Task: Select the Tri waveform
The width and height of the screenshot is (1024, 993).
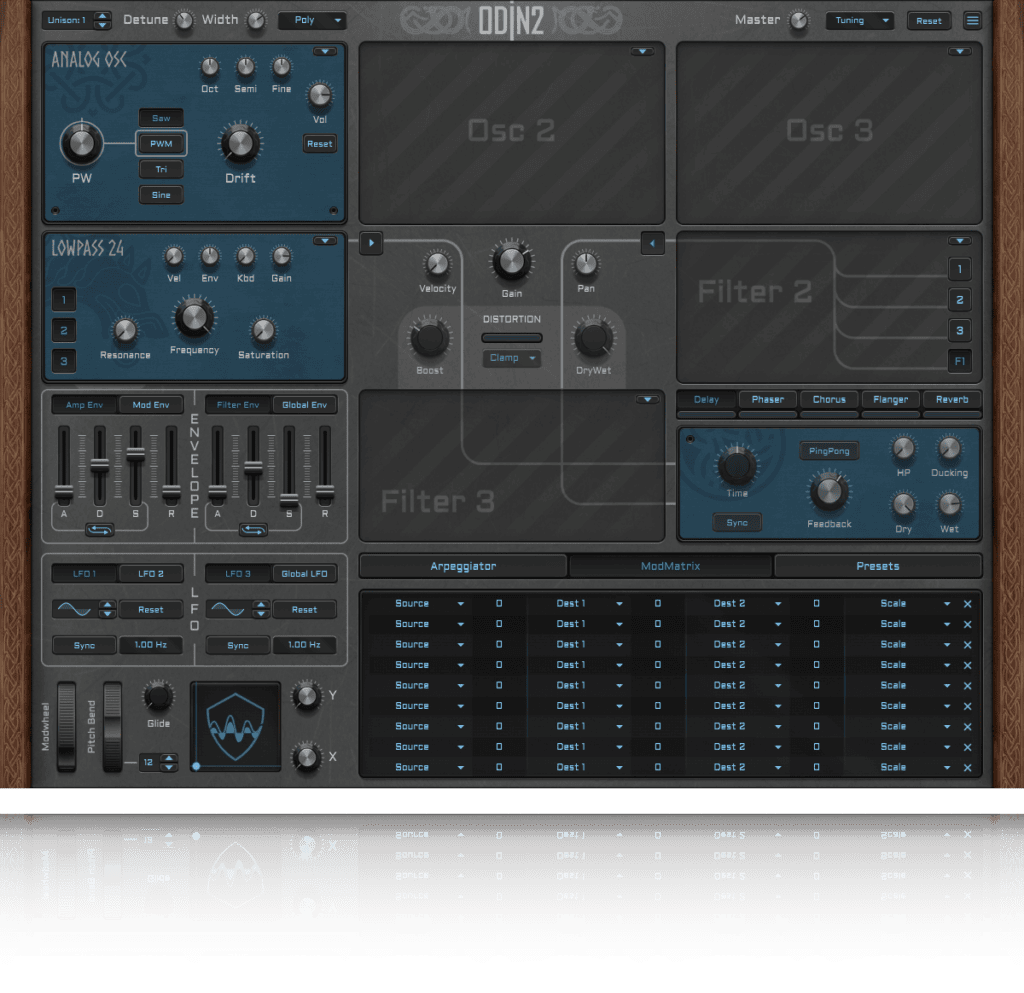Action: 161,169
